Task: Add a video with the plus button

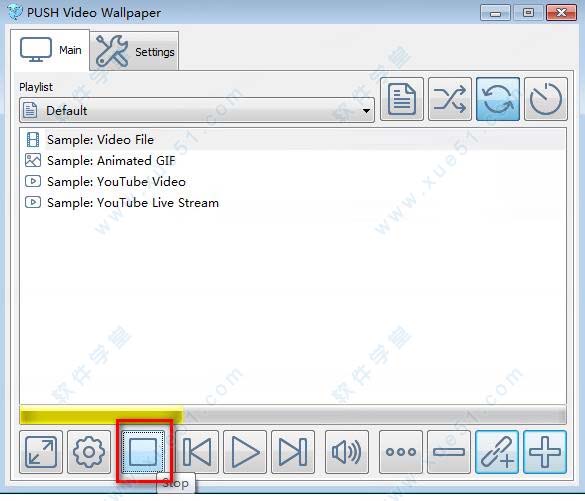Action: point(545,452)
